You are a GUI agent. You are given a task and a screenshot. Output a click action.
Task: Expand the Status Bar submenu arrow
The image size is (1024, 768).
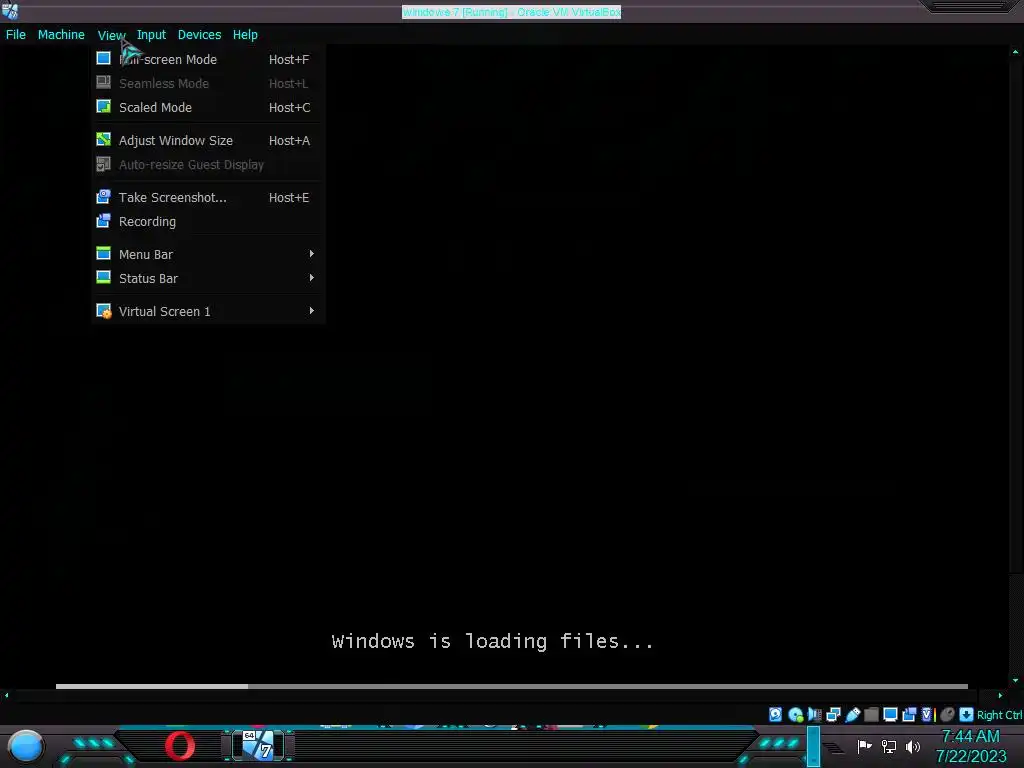pos(312,278)
